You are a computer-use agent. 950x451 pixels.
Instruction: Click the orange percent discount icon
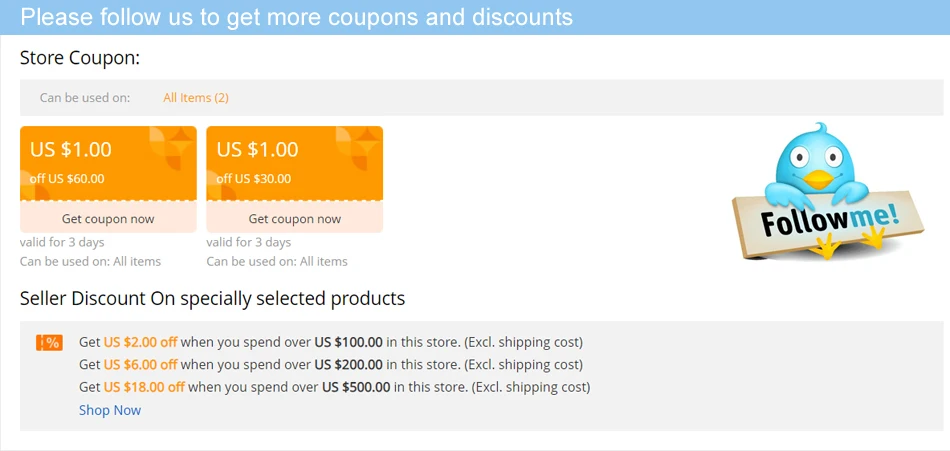49,343
